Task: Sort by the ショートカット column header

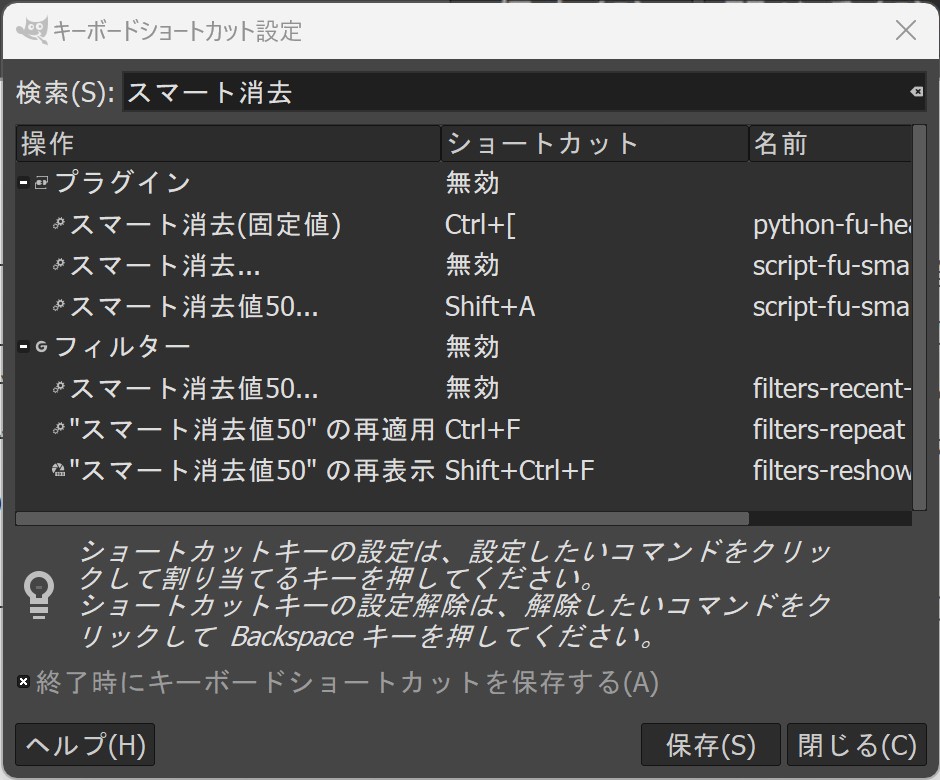Action: pyautogui.click(x=595, y=143)
